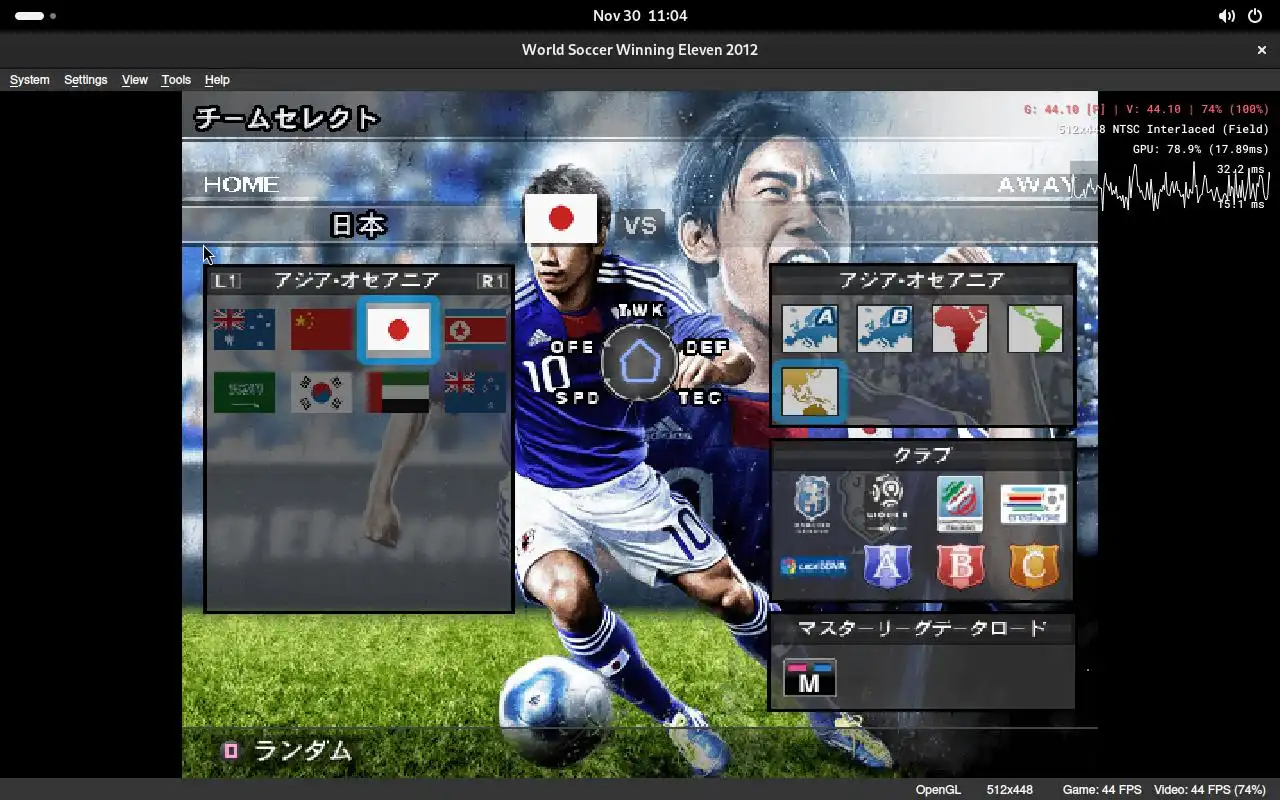Choose the green Americas region map

pyautogui.click(x=1035, y=329)
